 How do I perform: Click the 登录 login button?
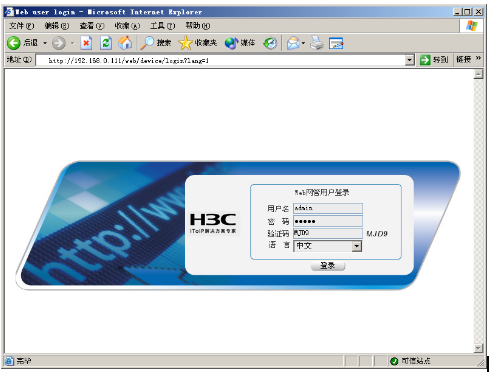tap(328, 266)
